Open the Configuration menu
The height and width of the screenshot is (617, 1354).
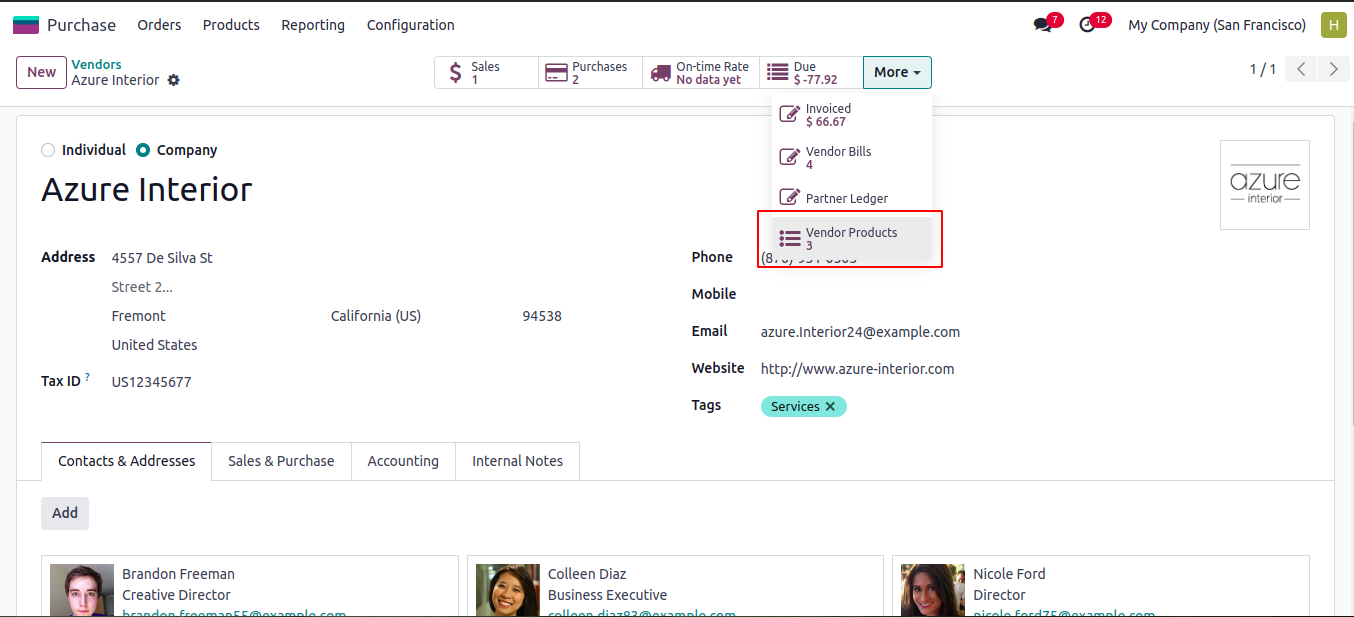[410, 25]
